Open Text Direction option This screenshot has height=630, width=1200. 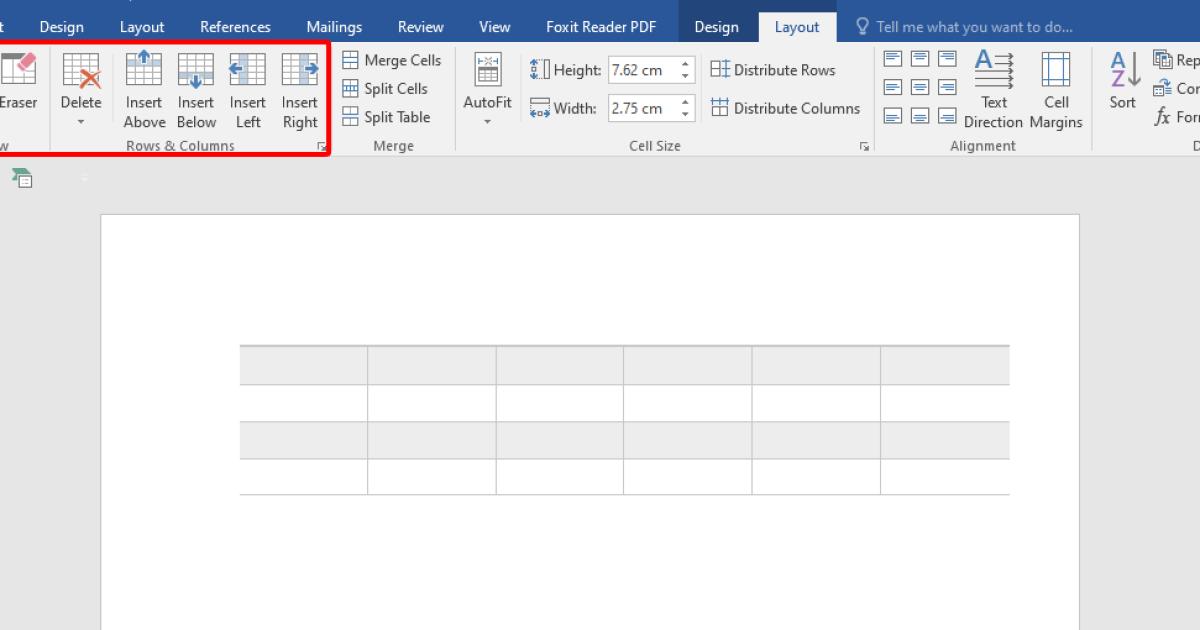(x=993, y=91)
